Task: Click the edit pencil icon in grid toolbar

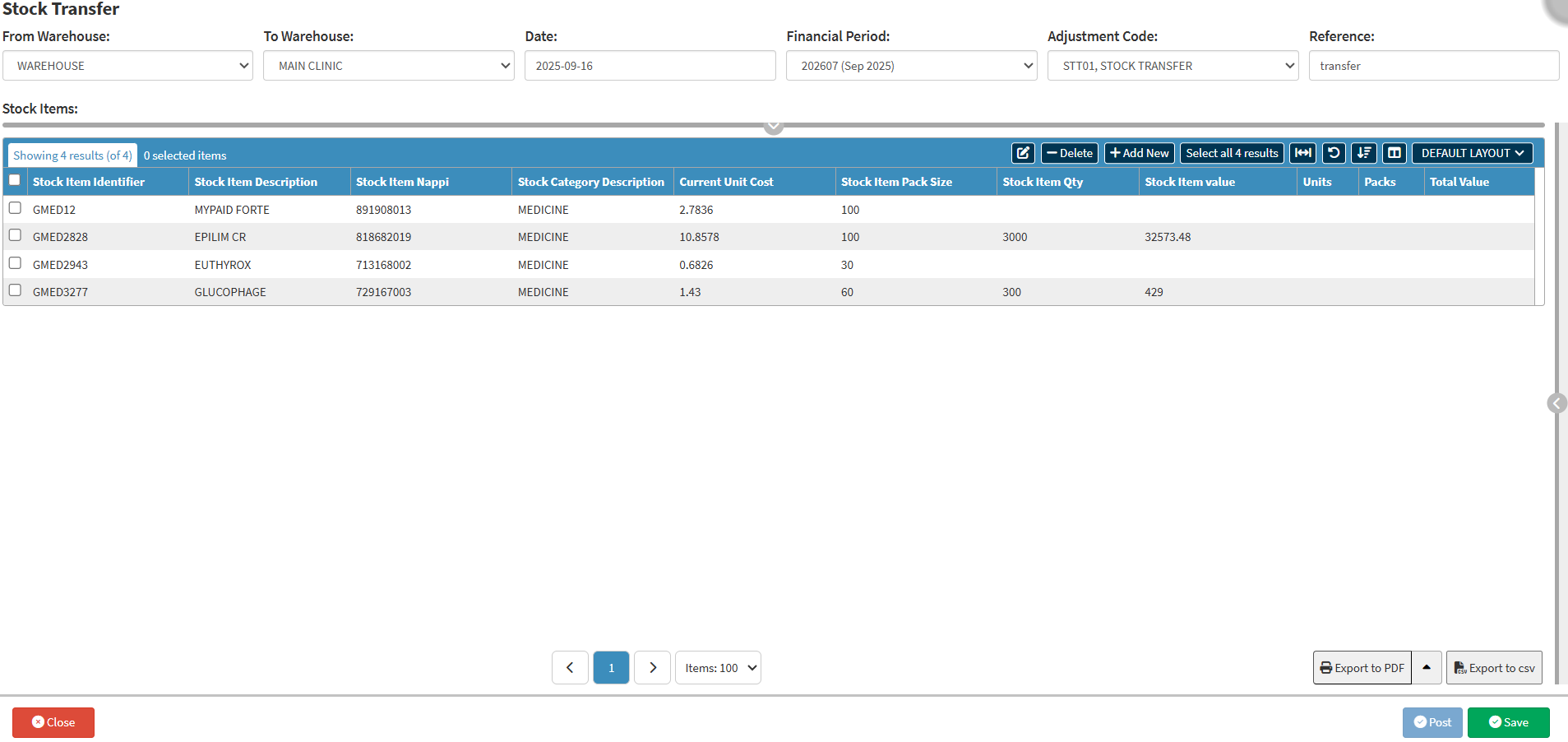Action: tap(1022, 153)
